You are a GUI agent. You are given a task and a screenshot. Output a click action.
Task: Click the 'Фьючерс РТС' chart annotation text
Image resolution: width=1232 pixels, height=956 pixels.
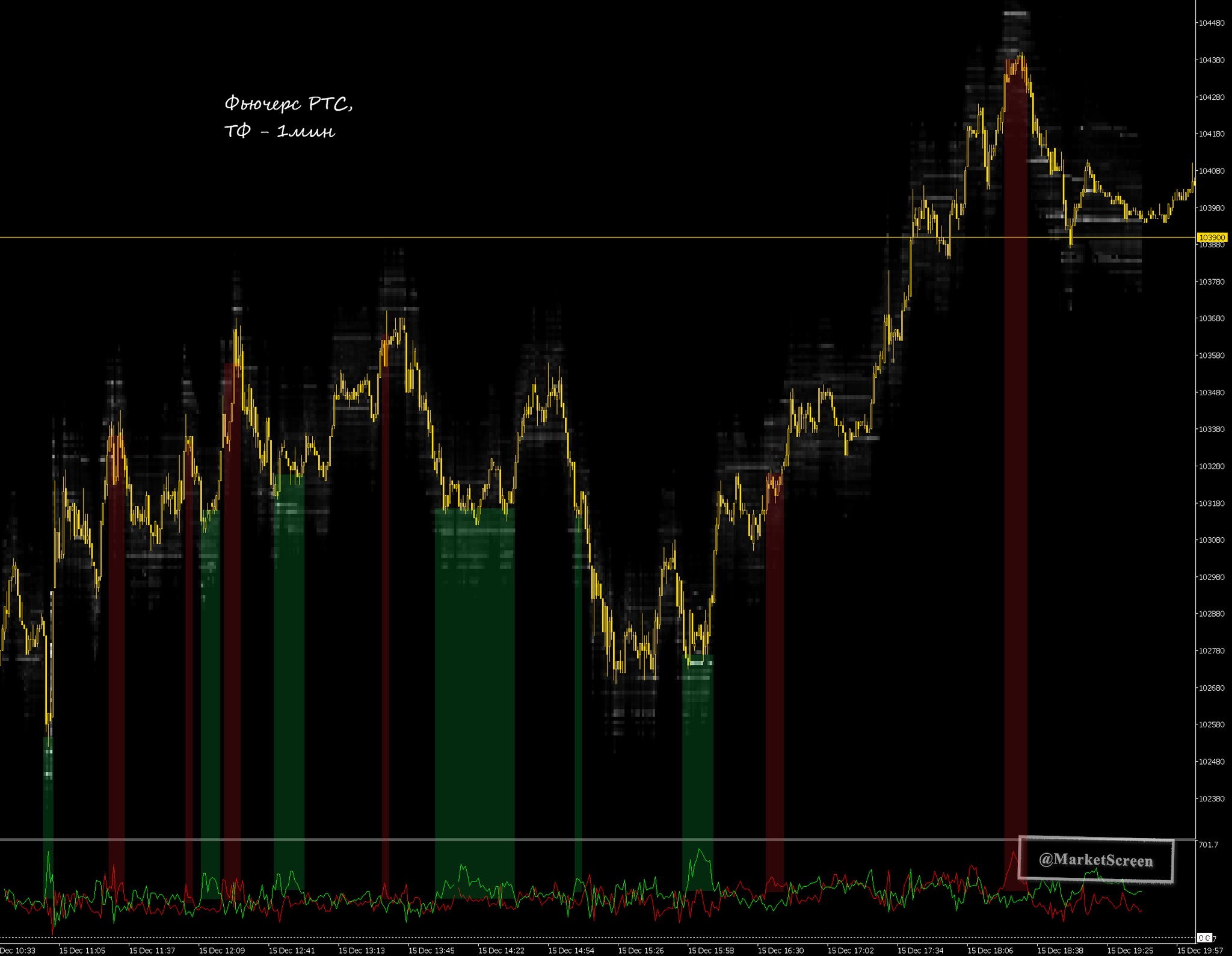(x=288, y=104)
